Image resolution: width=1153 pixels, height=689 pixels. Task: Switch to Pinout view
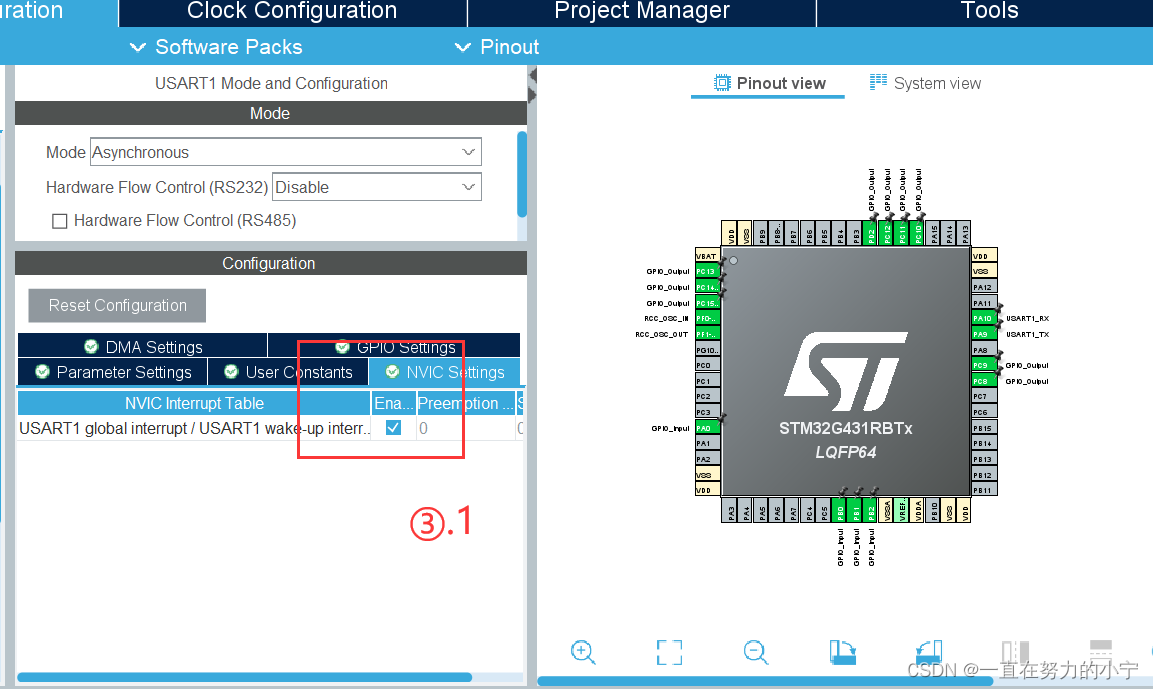(x=769, y=83)
